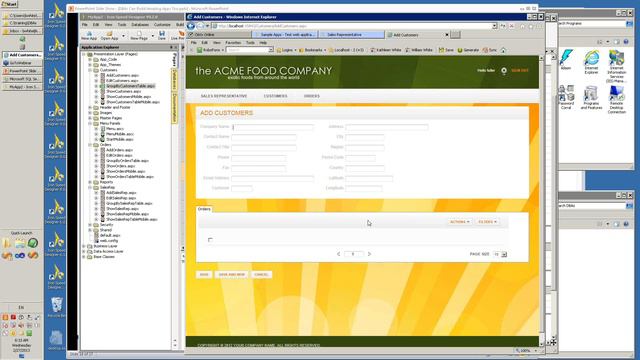Click the New App toolbar icon
This screenshot has height=360, width=640.
click(89, 35)
